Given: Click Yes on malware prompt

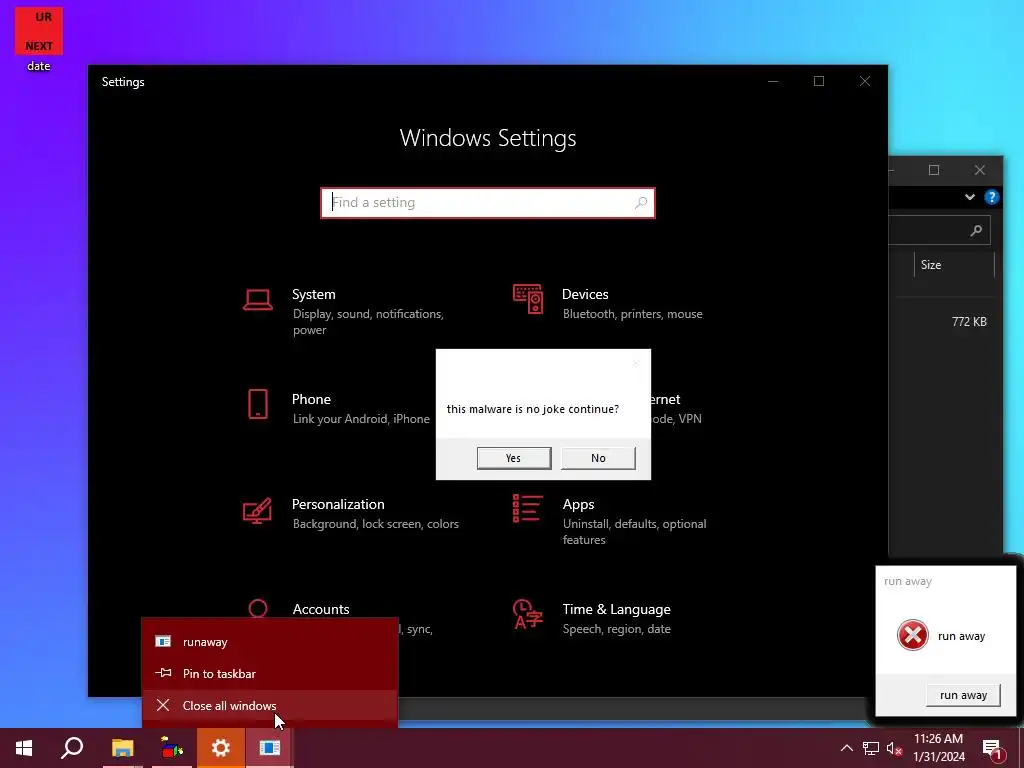Looking at the screenshot, I should point(514,458).
